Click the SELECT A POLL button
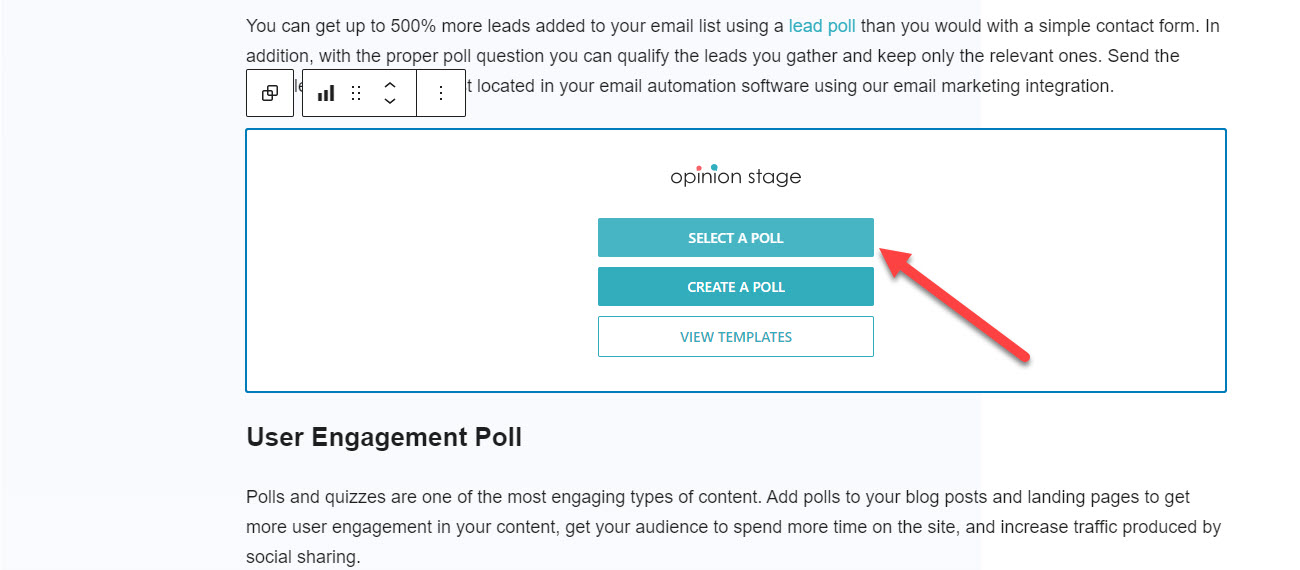This screenshot has width=1300, height=570. [736, 238]
